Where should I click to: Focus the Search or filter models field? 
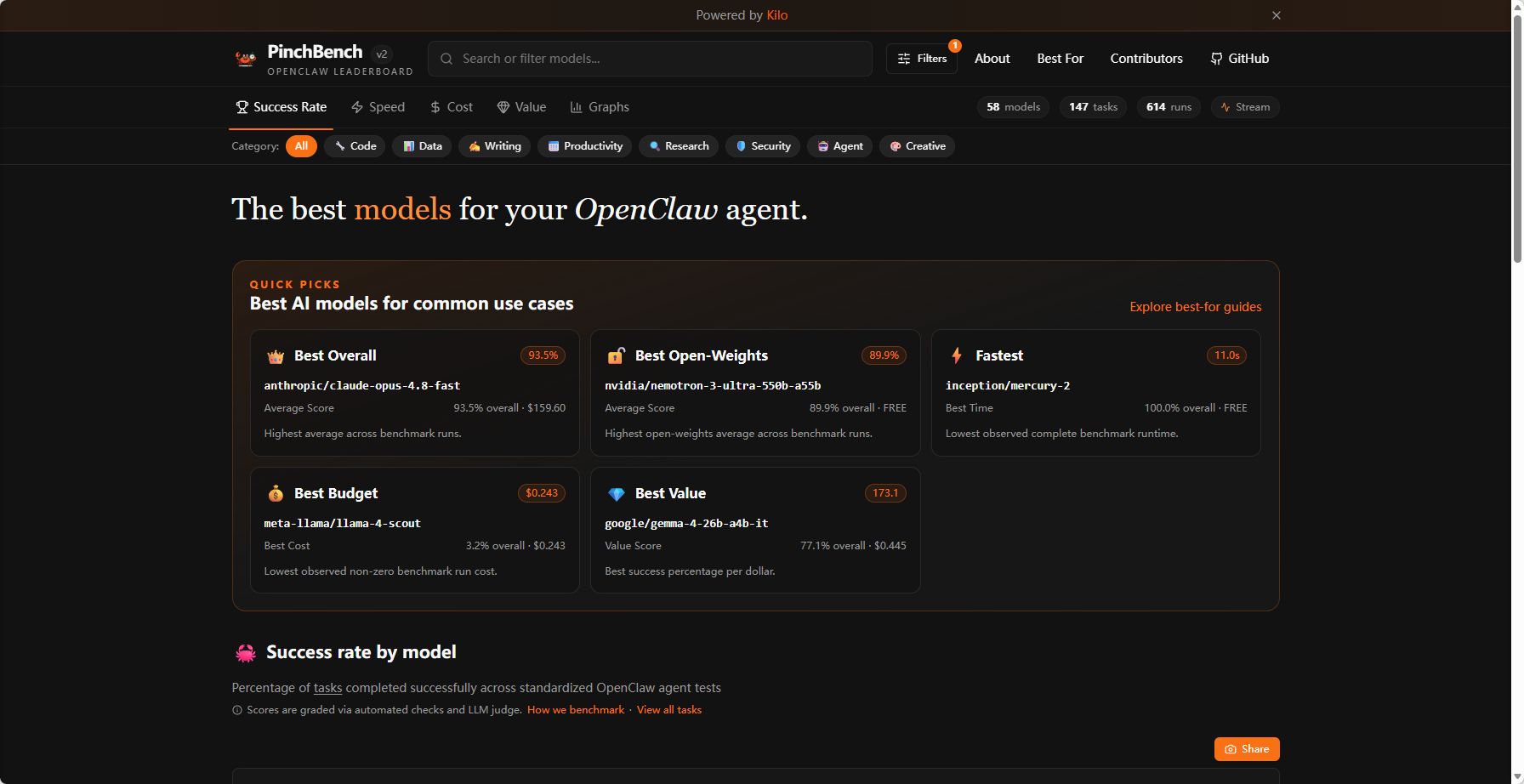(650, 59)
